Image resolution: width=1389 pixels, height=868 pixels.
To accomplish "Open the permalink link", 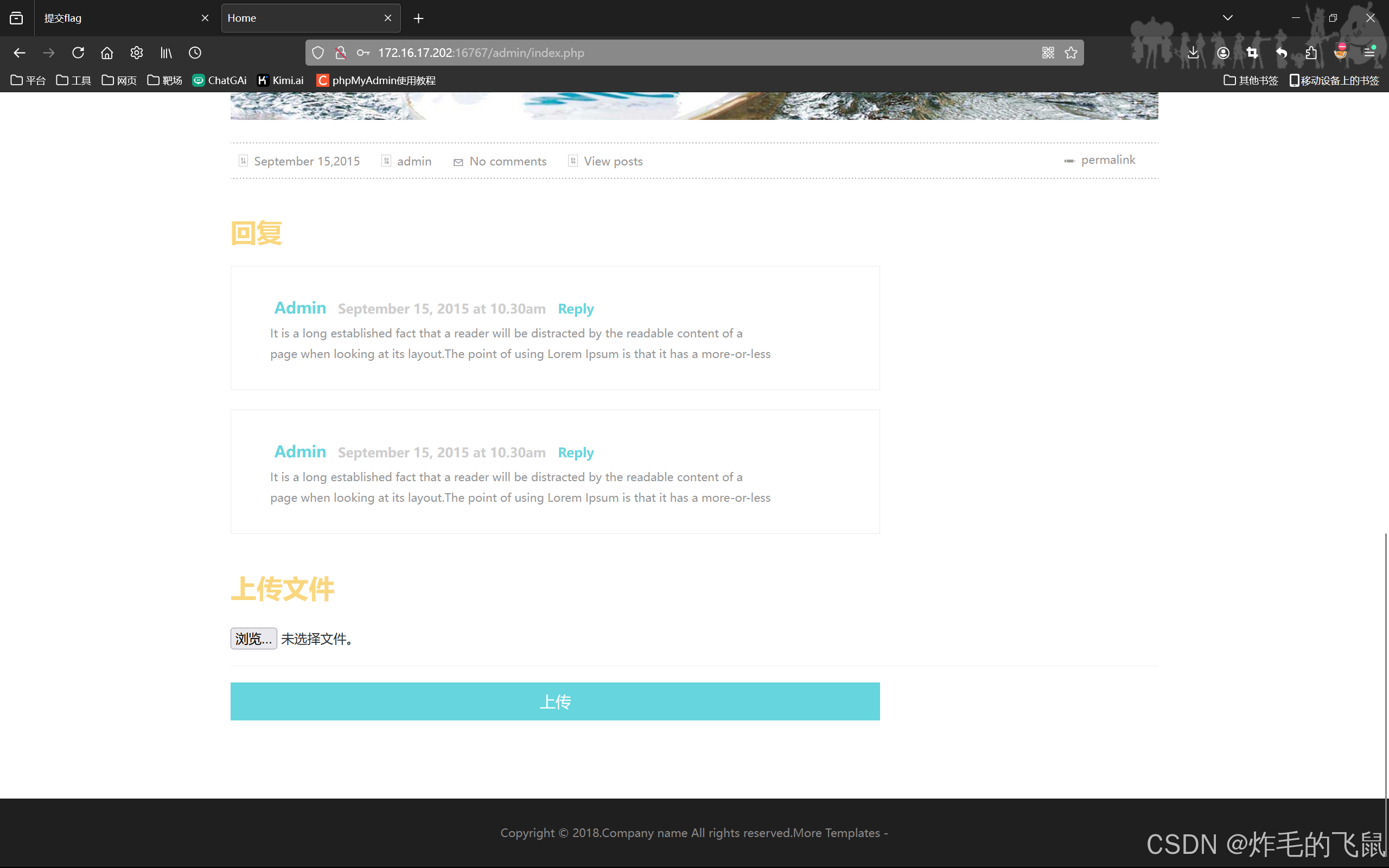I will tap(1107, 159).
